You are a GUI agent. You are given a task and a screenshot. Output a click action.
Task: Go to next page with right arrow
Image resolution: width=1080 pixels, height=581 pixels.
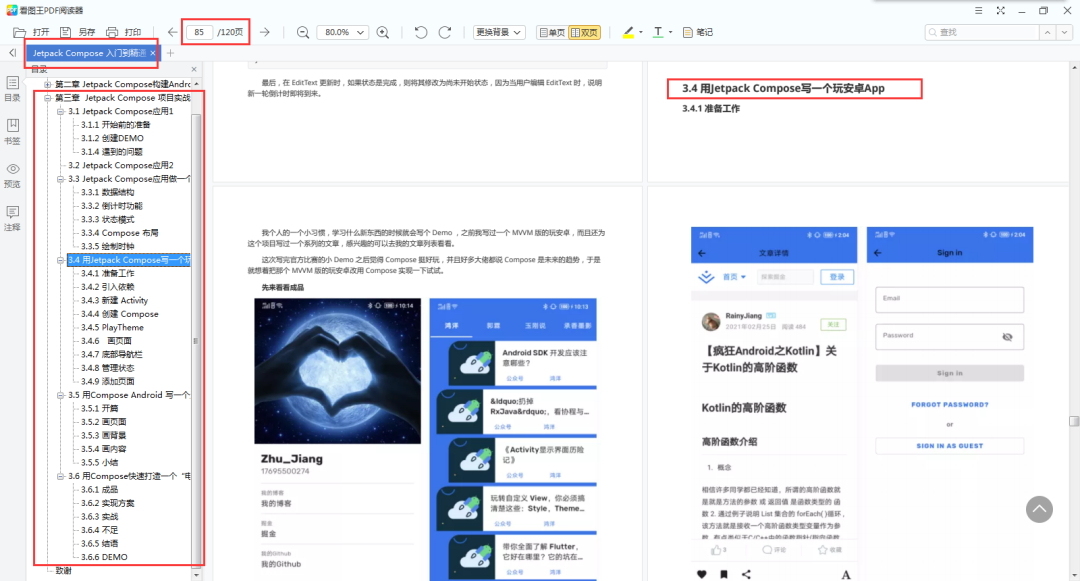pyautogui.click(x=264, y=31)
